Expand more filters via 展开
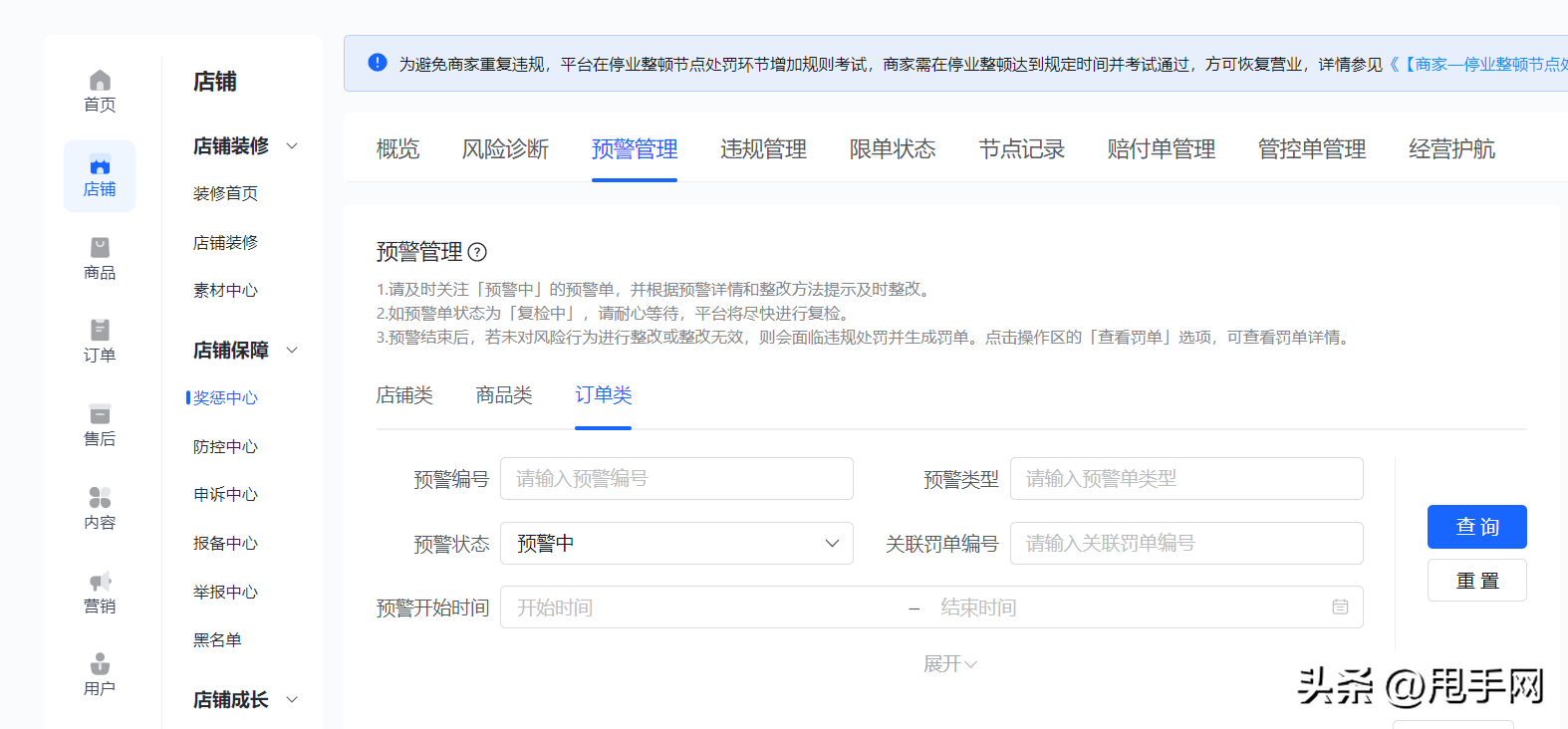The height and width of the screenshot is (729, 1568). click(x=949, y=663)
